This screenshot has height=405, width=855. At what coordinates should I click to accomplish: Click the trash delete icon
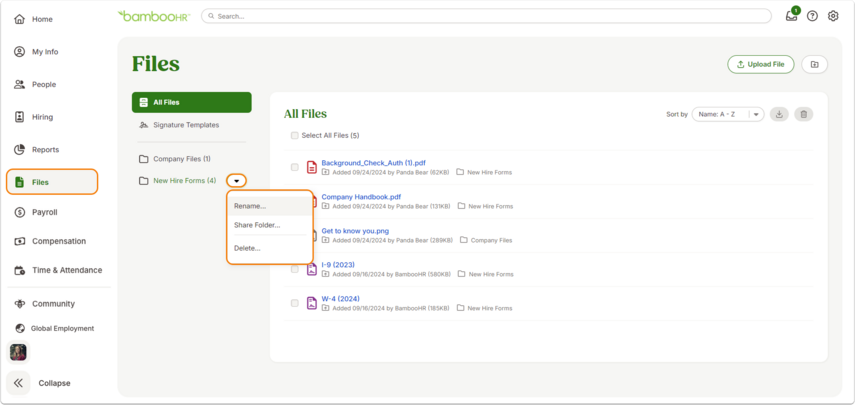pos(804,114)
